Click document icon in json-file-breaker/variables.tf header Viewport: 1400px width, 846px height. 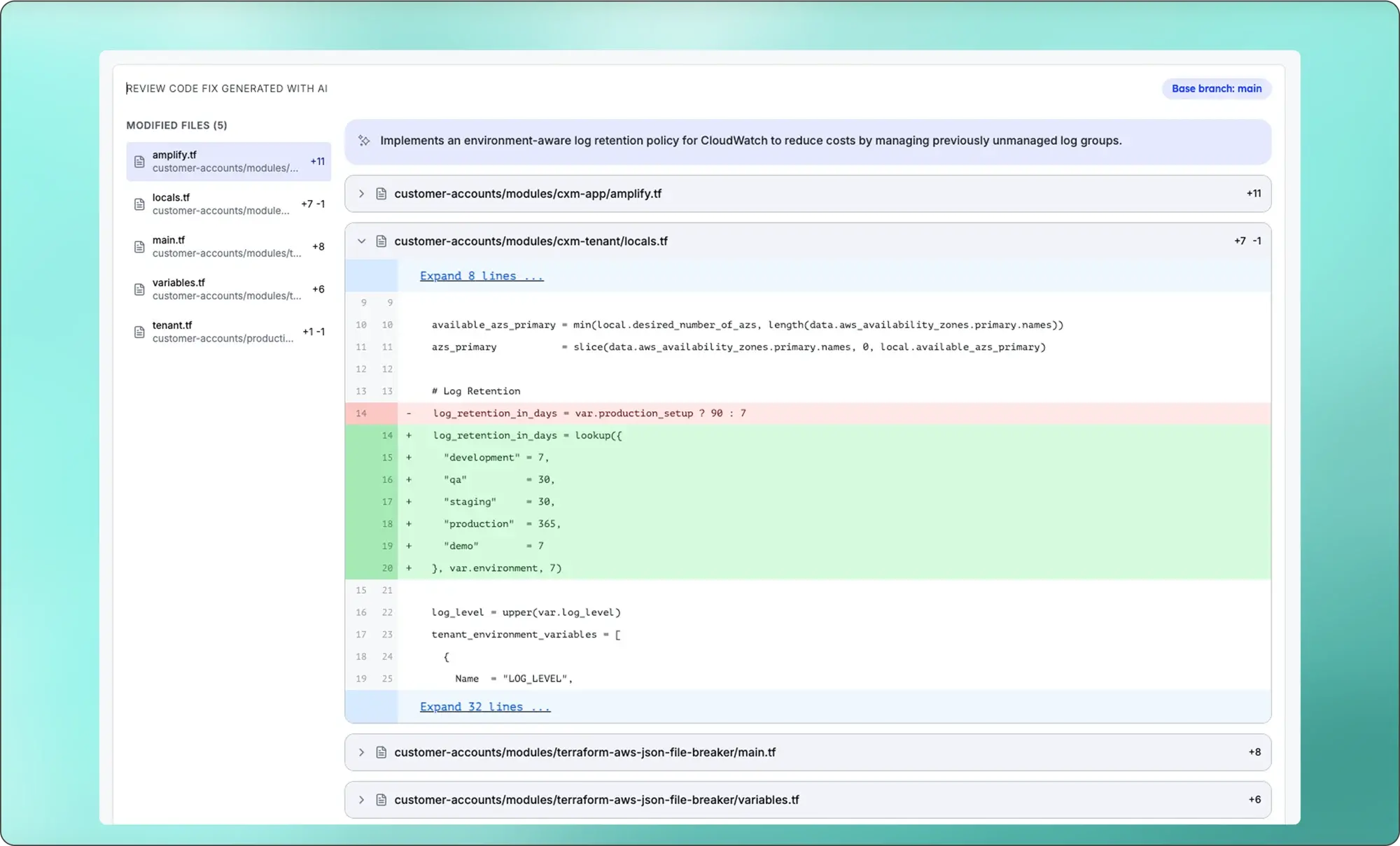coord(381,801)
